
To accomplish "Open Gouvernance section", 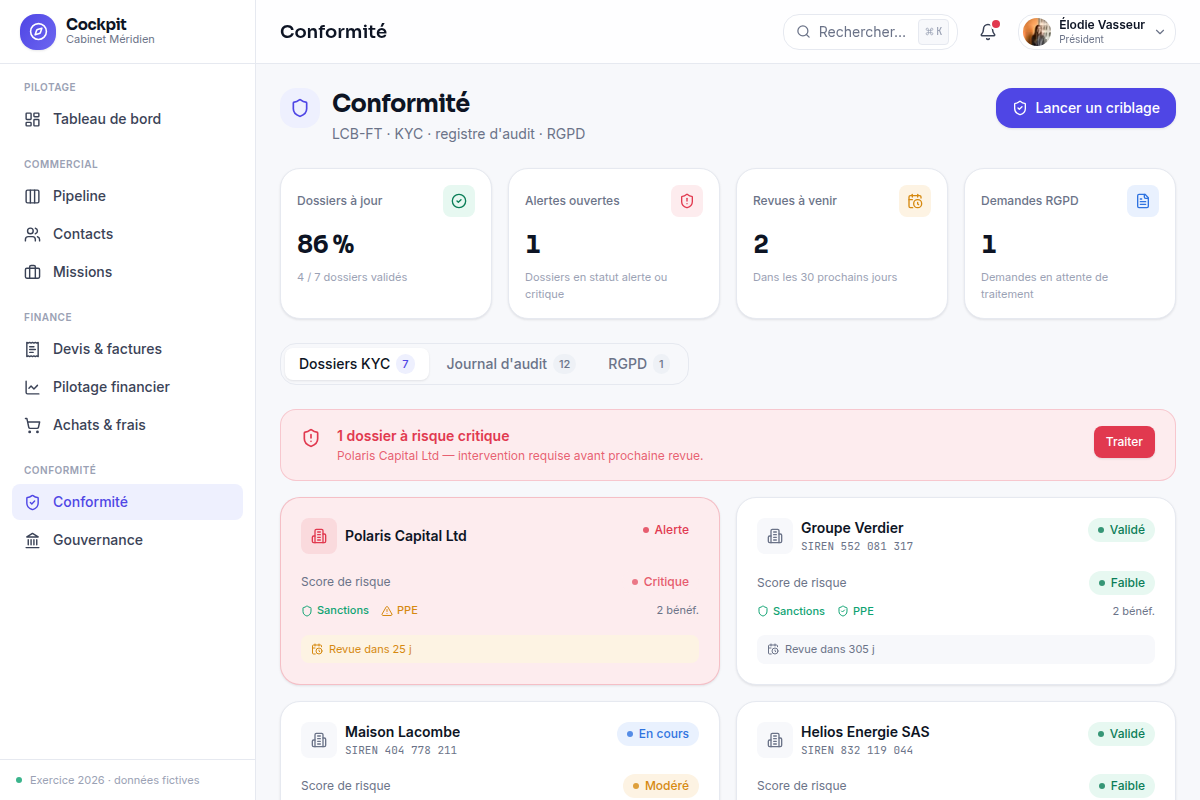I will (127, 540).
